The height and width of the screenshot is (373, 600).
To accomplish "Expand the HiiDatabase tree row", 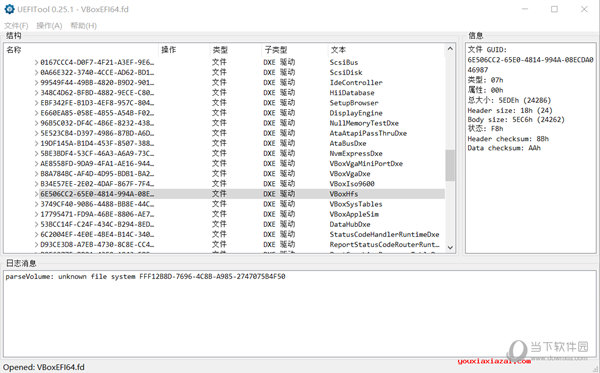I will click(36, 93).
